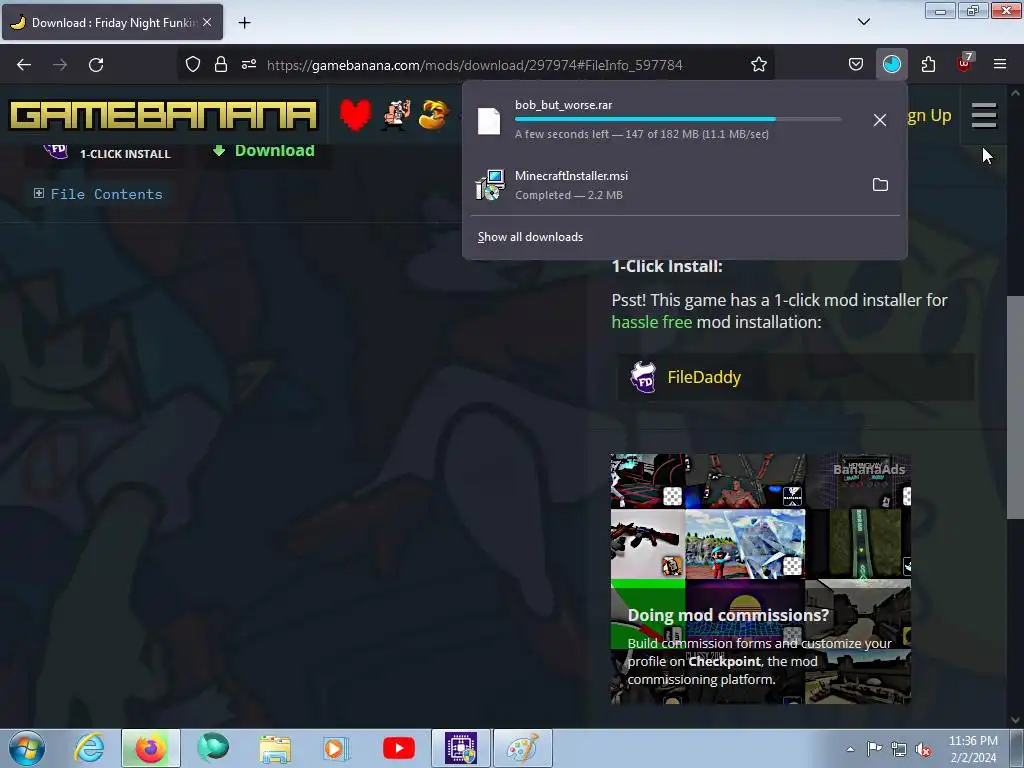Click the network tray icon
Screen dimensions: 1024x768
point(899,750)
